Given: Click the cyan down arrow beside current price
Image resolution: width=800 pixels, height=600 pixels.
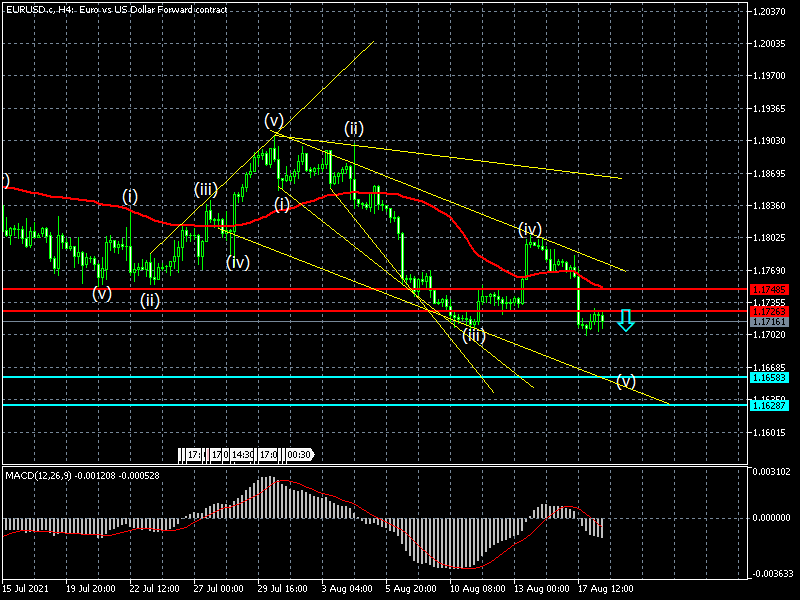Looking at the screenshot, I should coord(626,320).
